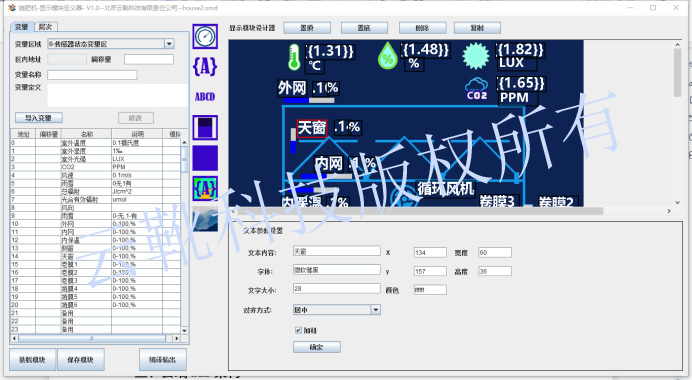Click the 导入变量 button
692x380 pixels.
[38, 118]
